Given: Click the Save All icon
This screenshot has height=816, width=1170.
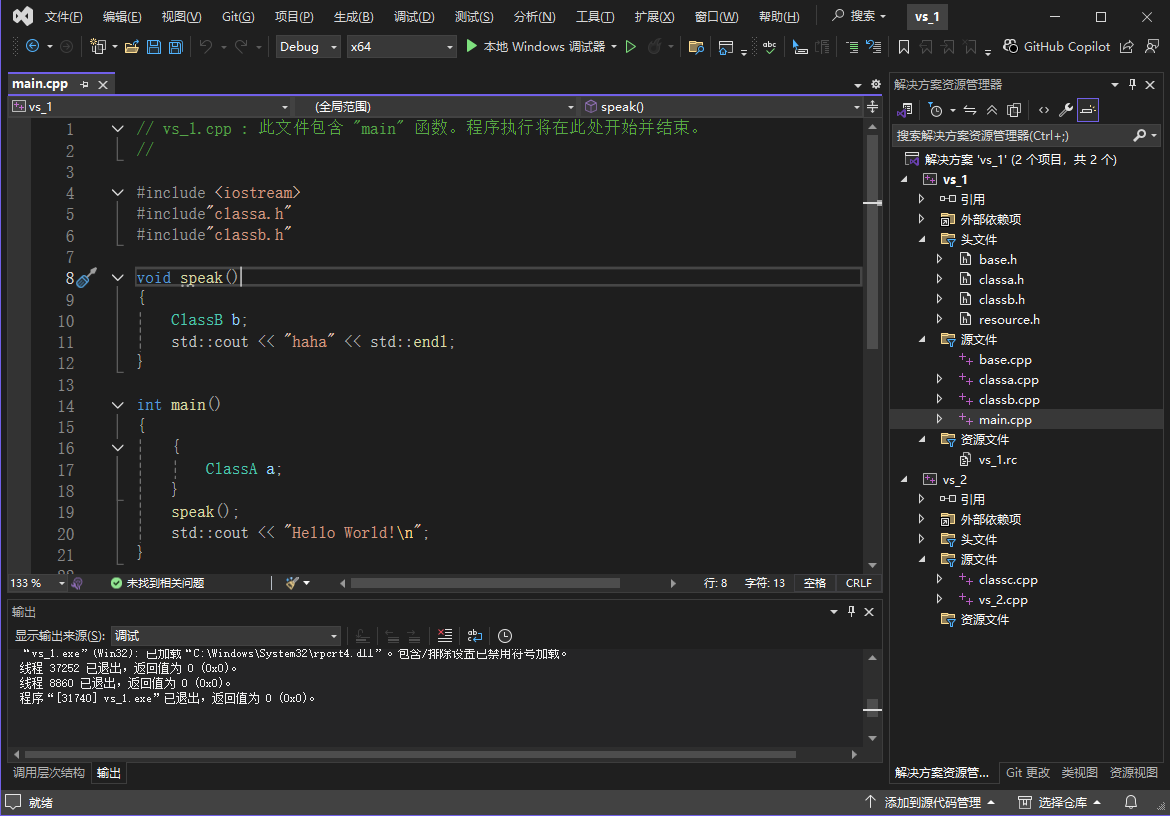Looking at the screenshot, I should tap(175, 46).
